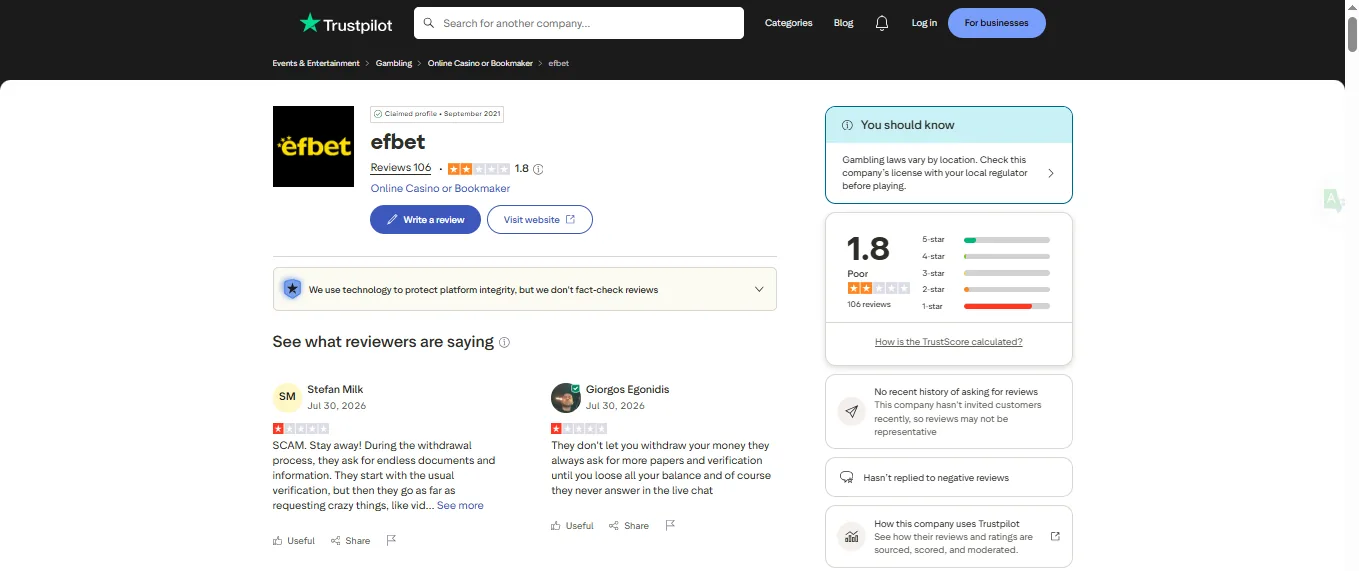Viewport: 1359px width, 571px height.
Task: Go to Events & Entertainment breadcrumb
Action: click(x=316, y=63)
